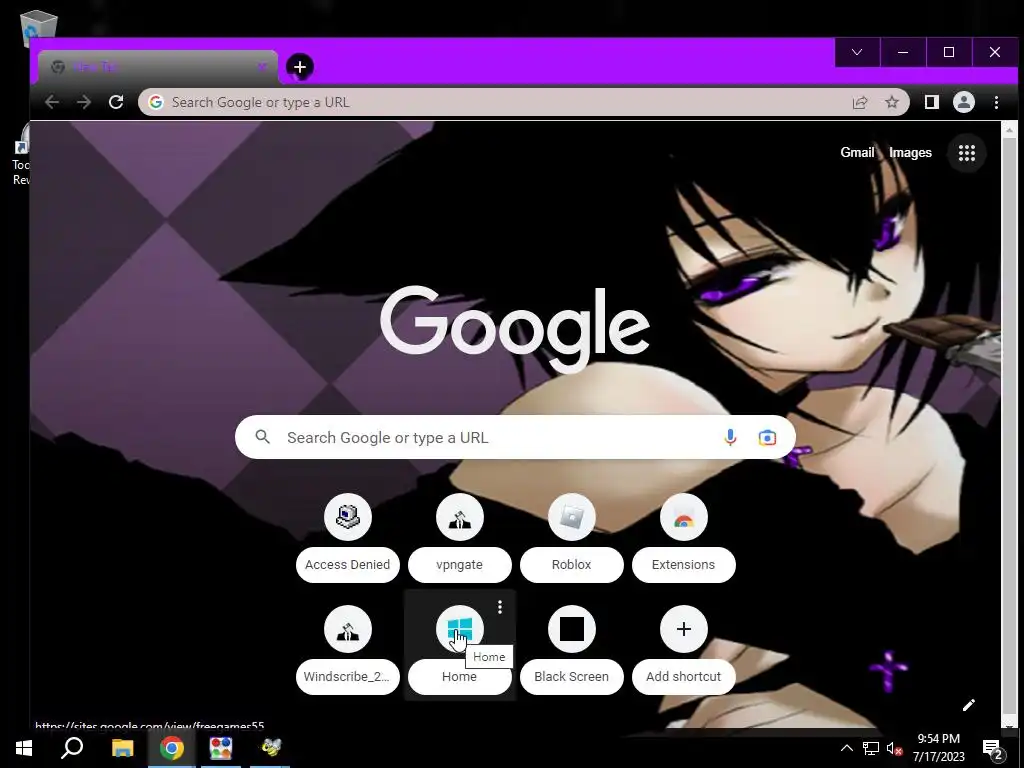Open Chrome's three-dot menu
Screen dimensions: 1024x768
pyautogui.click(x=997, y=103)
